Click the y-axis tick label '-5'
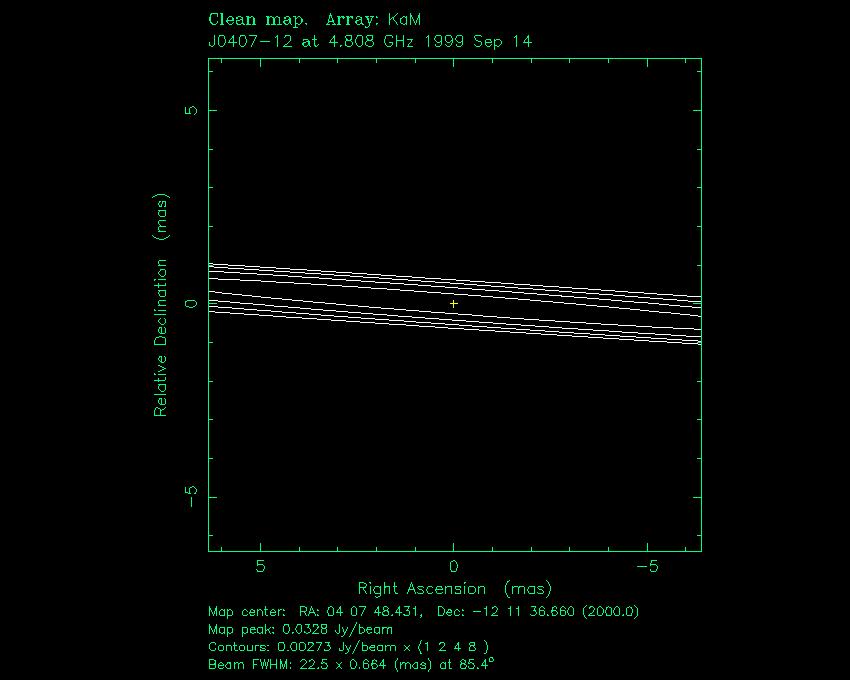850x680 pixels. coord(192,496)
